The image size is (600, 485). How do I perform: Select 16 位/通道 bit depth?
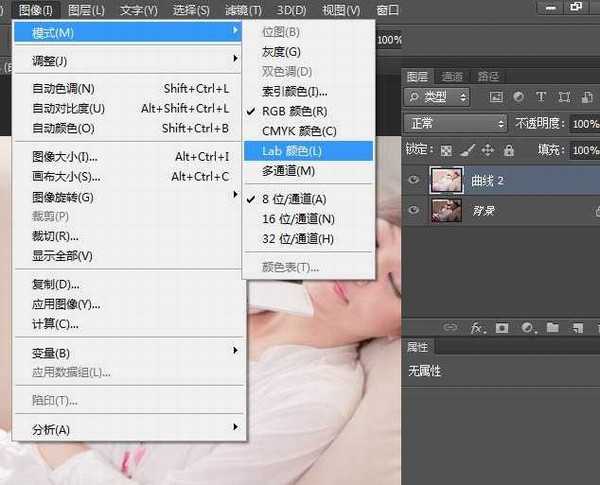pyautogui.click(x=297, y=218)
